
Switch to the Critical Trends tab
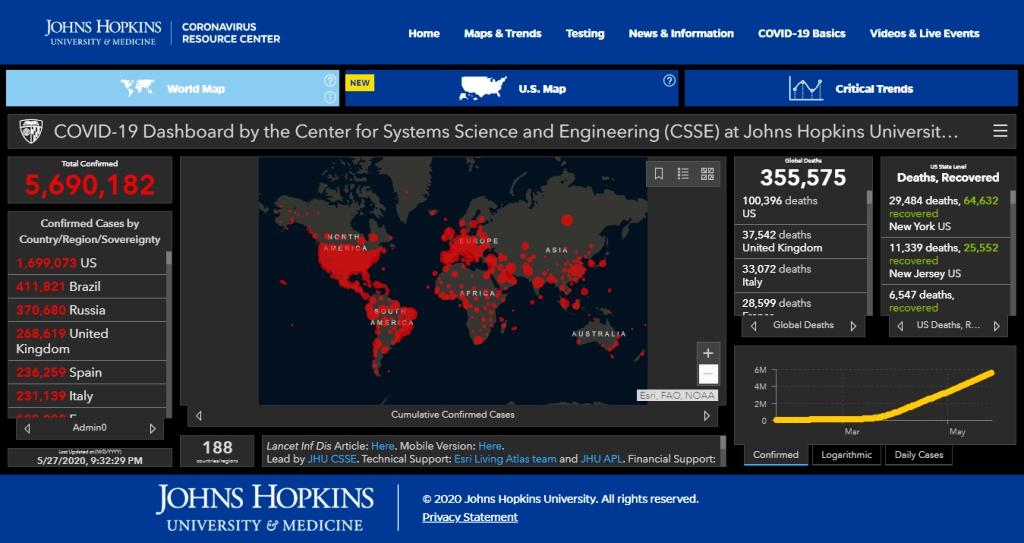click(x=850, y=88)
